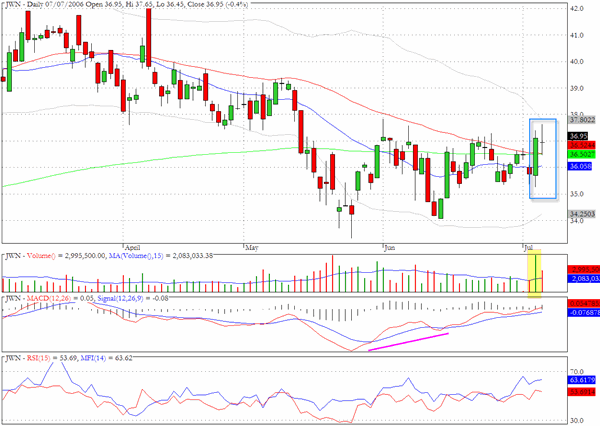Click the 42.0 price axis label
Screen dimensions: 600x426
(x=576, y=8)
